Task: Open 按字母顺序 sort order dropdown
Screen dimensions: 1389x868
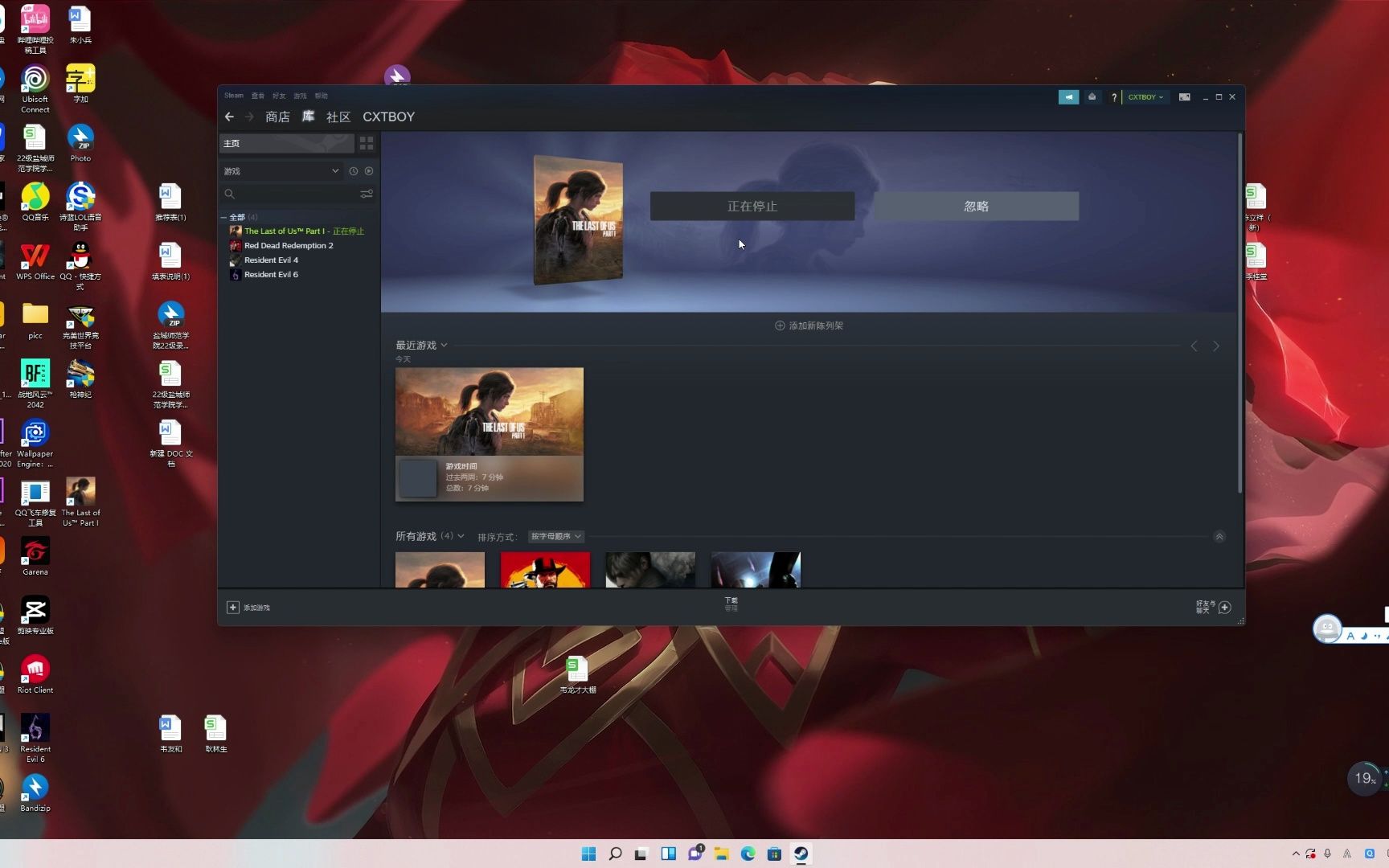Action: (x=555, y=536)
